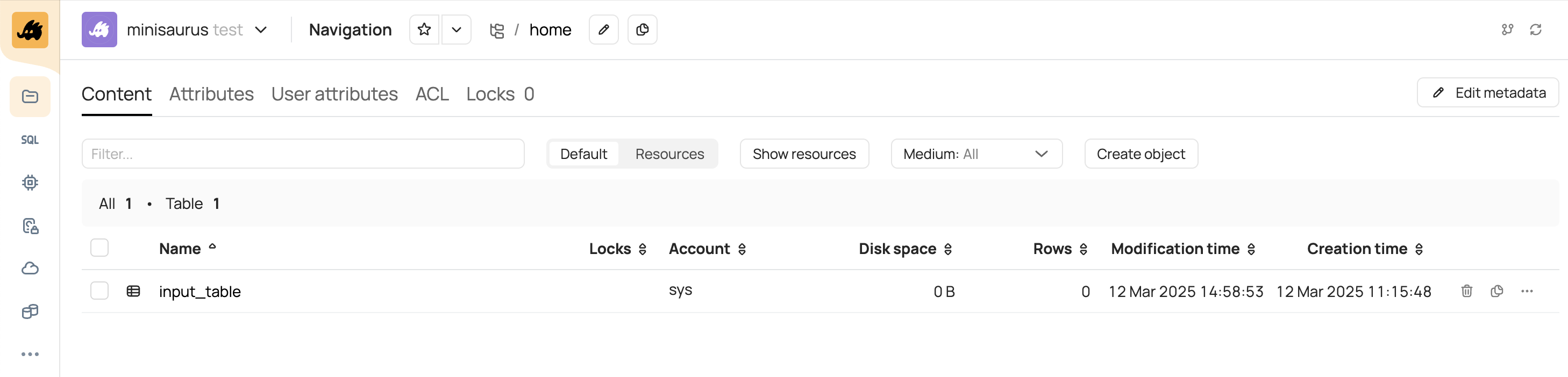Open the chip-shaped components sidebar icon

point(30,183)
